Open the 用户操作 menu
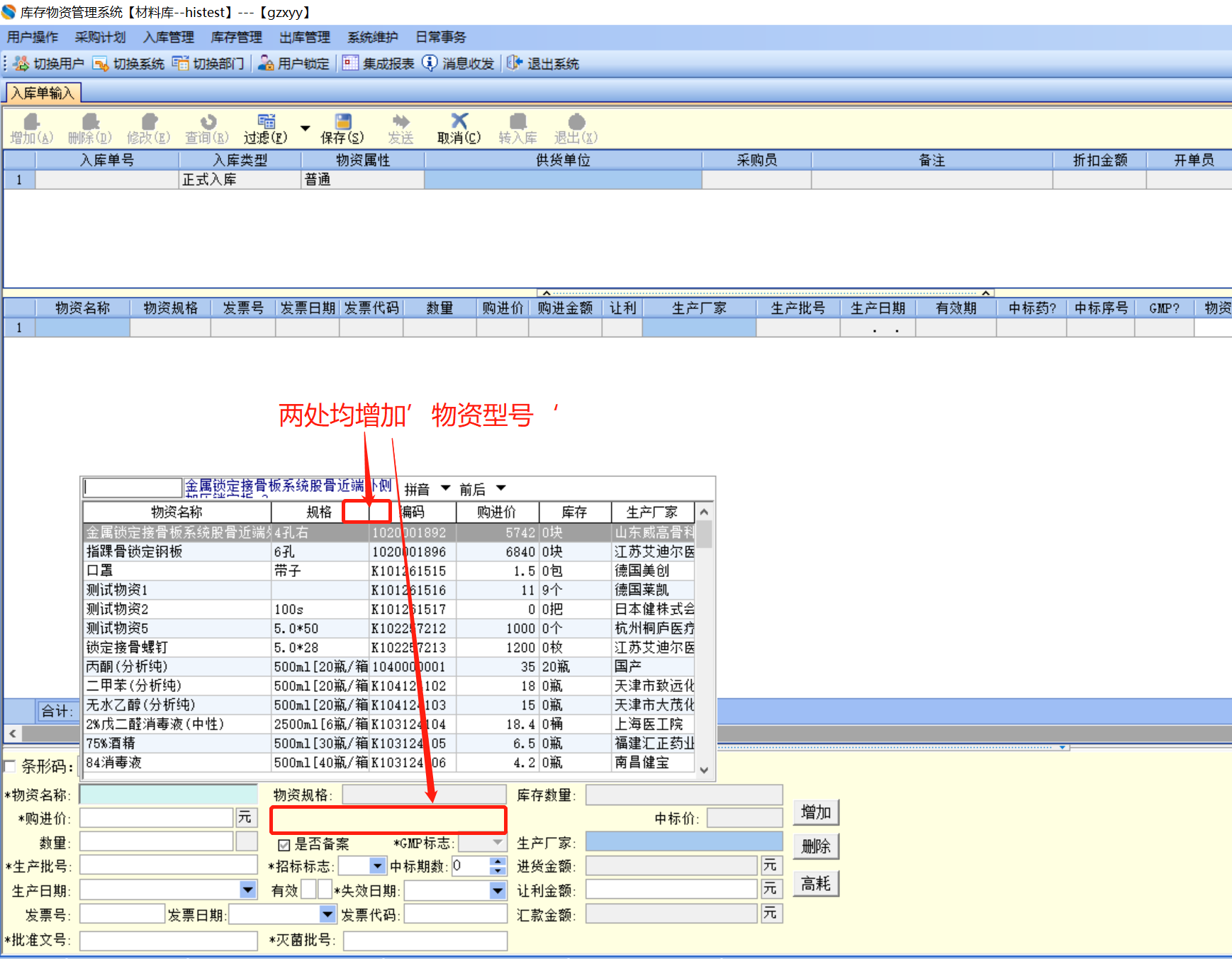Screen dimensions: 1232x959 (x=33, y=37)
